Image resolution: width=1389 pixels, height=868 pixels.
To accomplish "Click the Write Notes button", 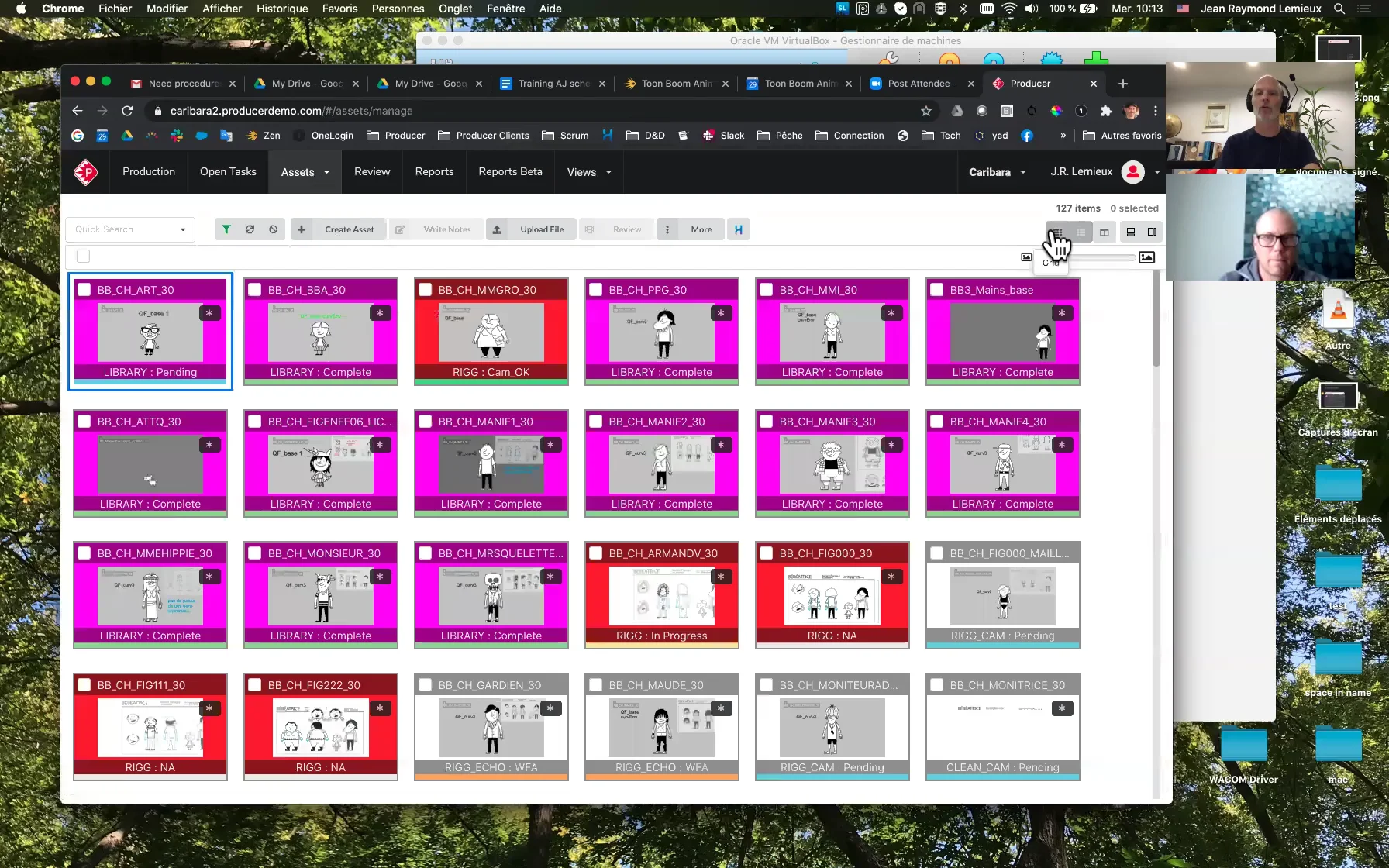I will 436,229.
